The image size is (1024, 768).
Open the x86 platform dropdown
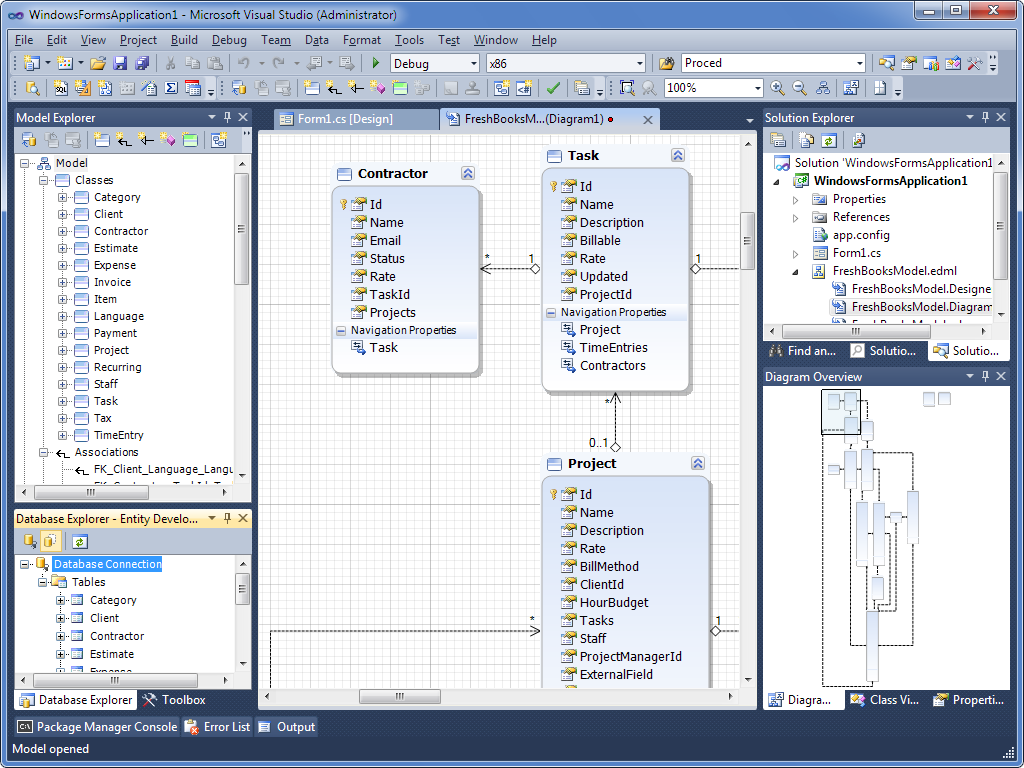(640, 63)
